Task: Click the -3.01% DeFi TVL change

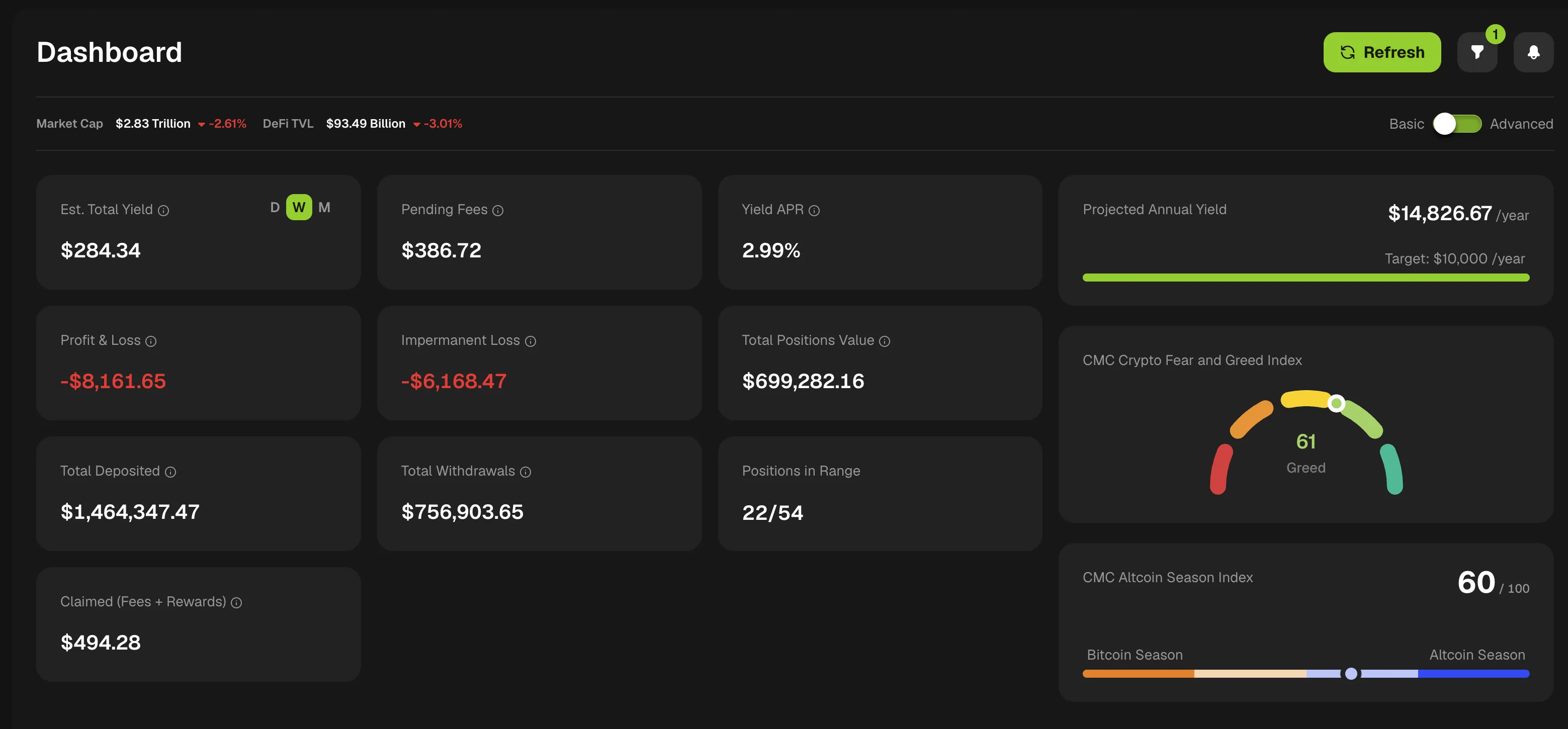Action: tap(443, 124)
